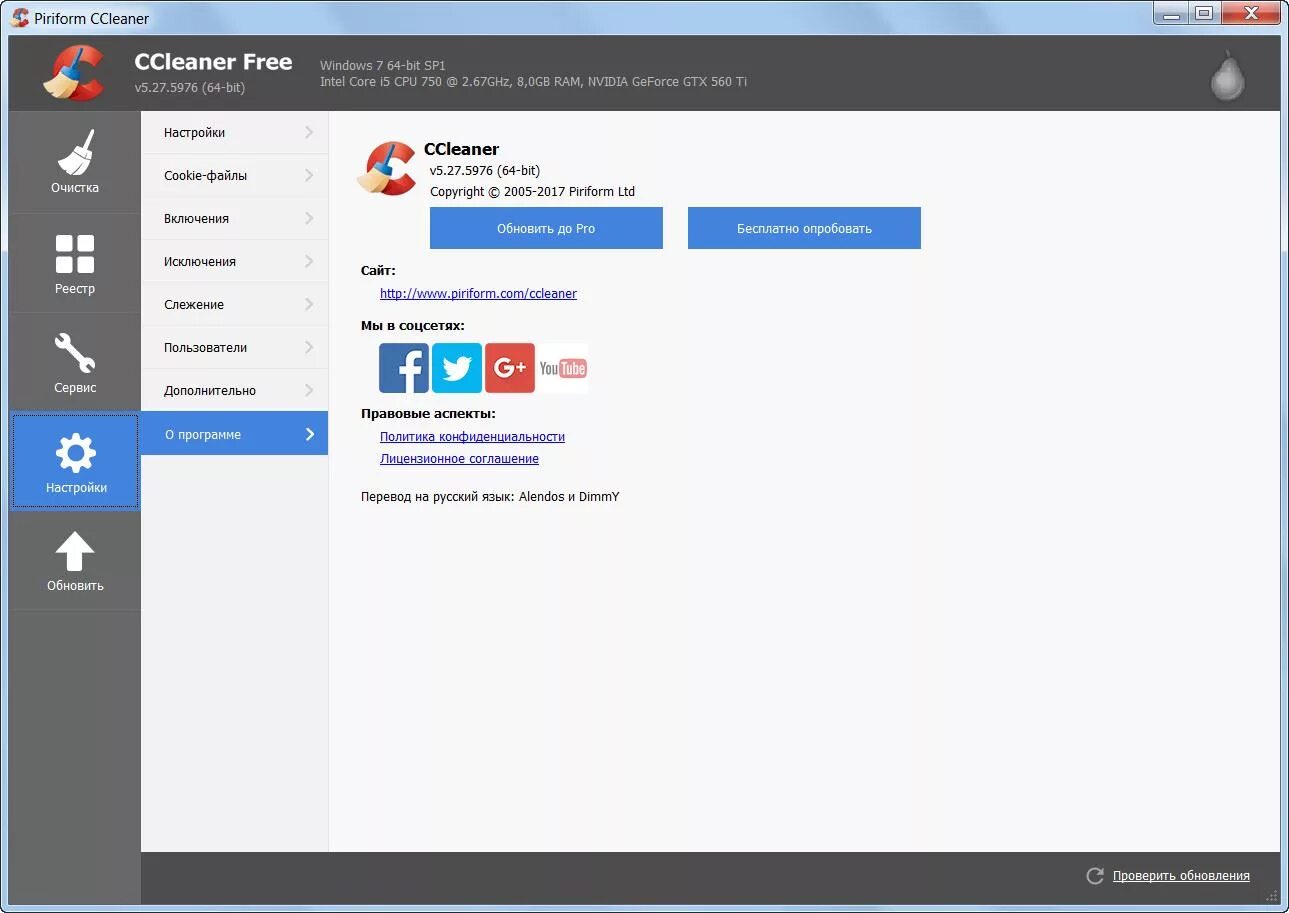
Task: Open the YouTube social icon
Action: pyautogui.click(x=563, y=368)
